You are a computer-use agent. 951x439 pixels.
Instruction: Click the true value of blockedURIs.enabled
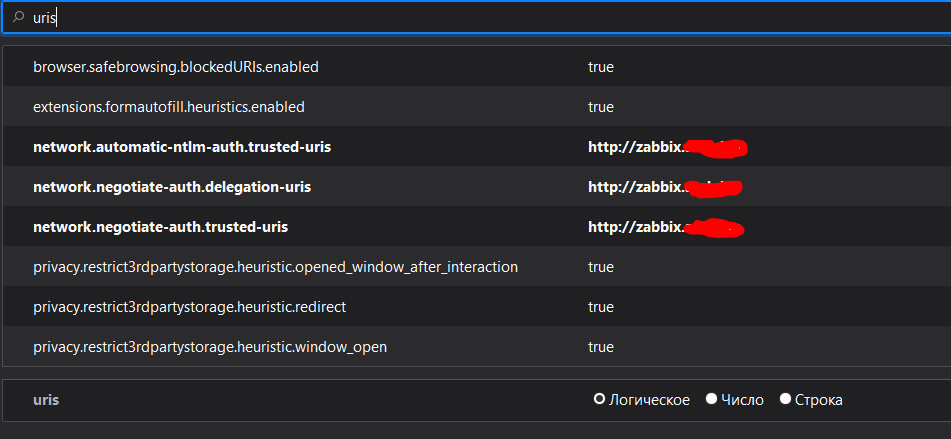point(601,67)
